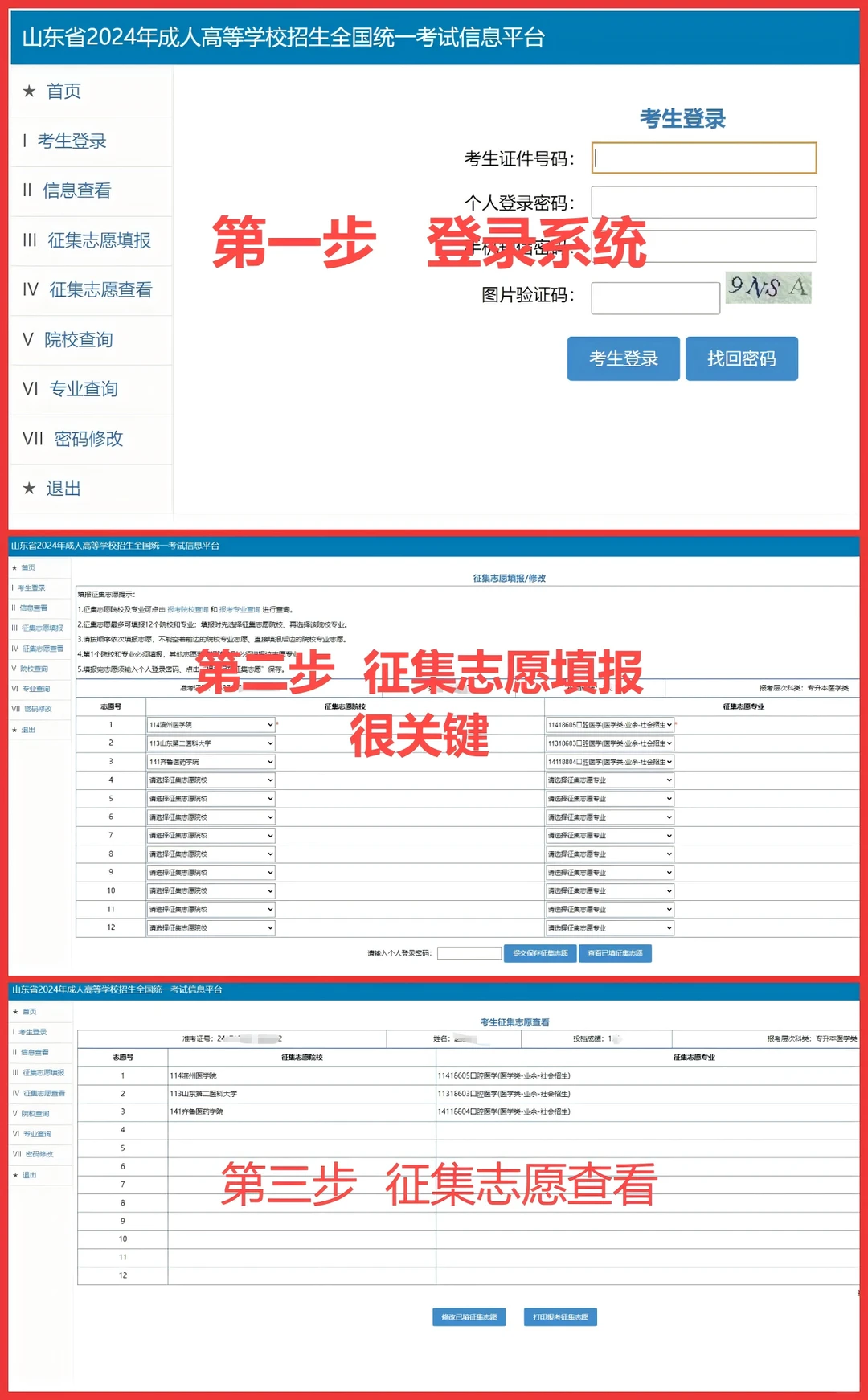Open 征集志愿查看 in the 征集志愿填报 page sidebar
Viewport: 868px width, 1400px height.
pyautogui.click(x=43, y=649)
